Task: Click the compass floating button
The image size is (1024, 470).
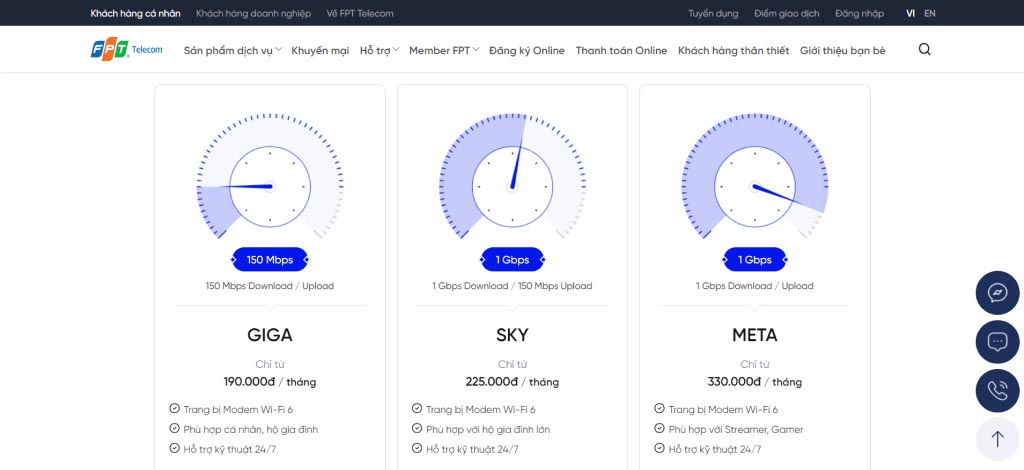Action: click(997, 293)
